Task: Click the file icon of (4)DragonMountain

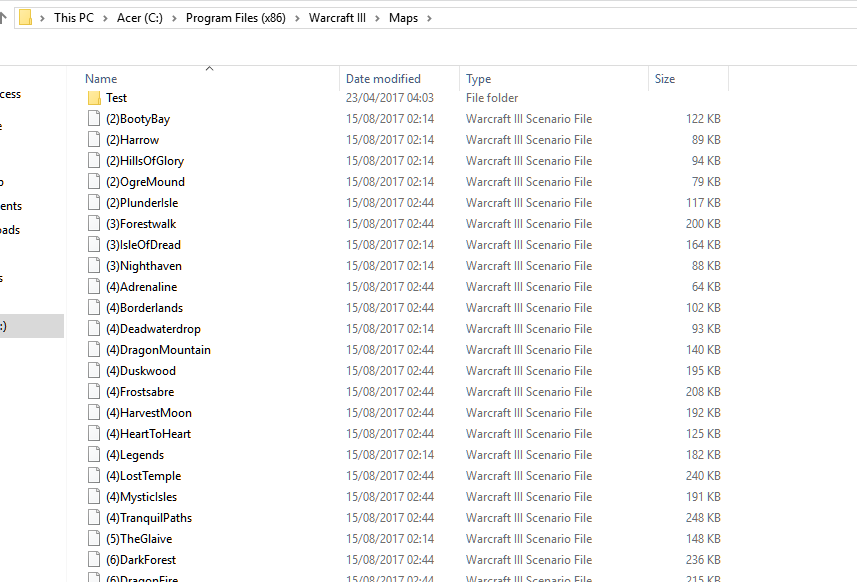Action: [94, 350]
